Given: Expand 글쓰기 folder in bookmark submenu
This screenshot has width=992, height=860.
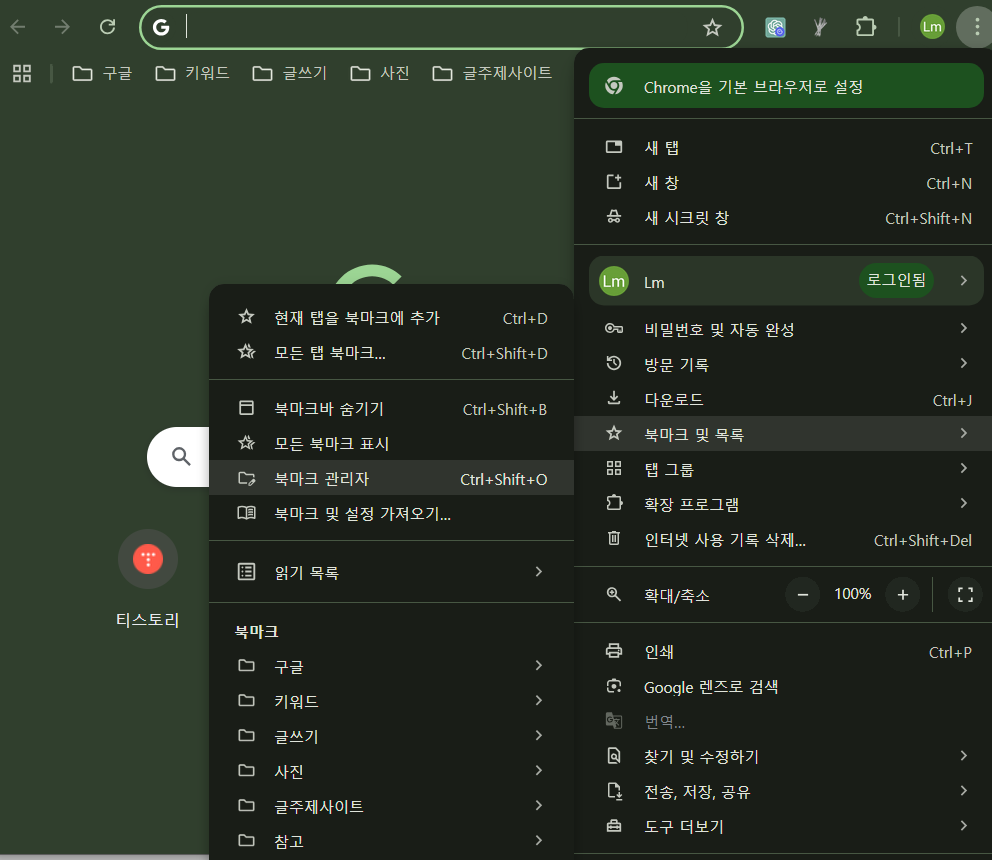Looking at the screenshot, I should (392, 736).
